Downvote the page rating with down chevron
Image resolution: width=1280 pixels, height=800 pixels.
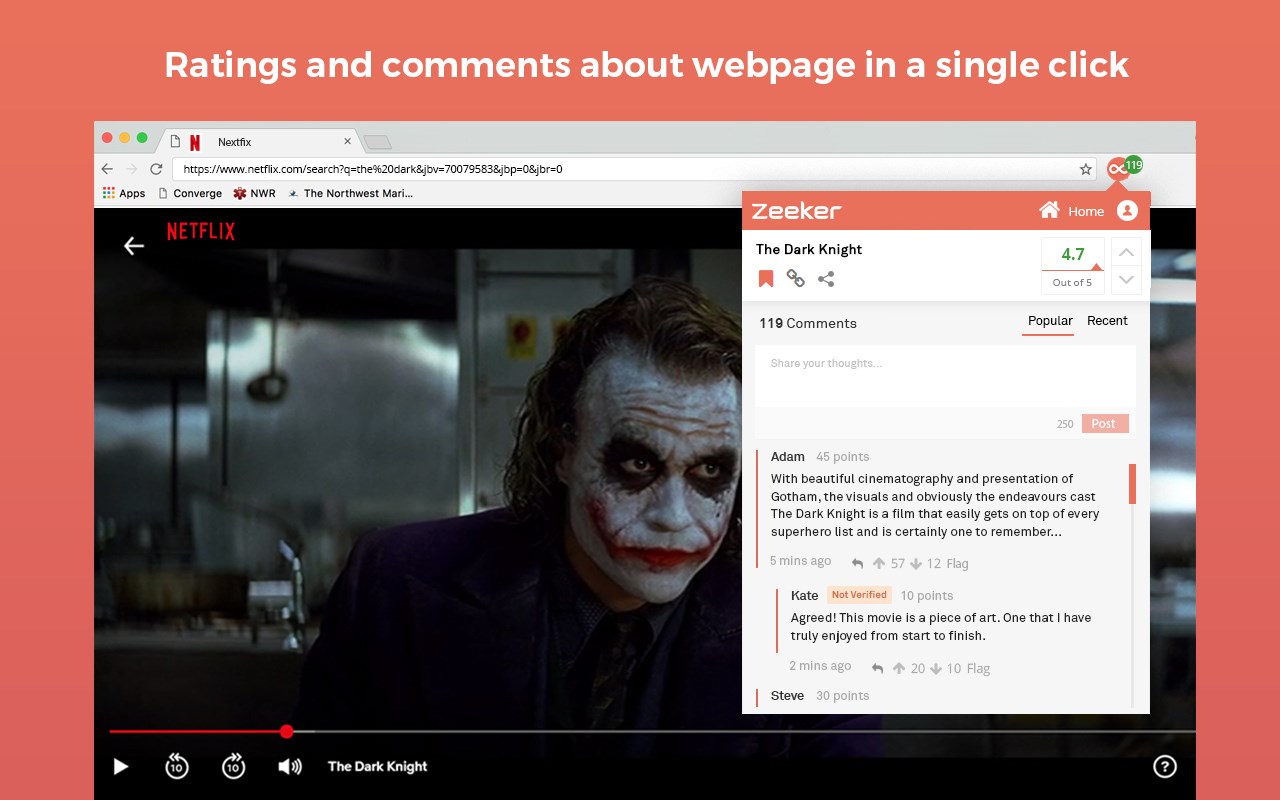pos(1126,280)
